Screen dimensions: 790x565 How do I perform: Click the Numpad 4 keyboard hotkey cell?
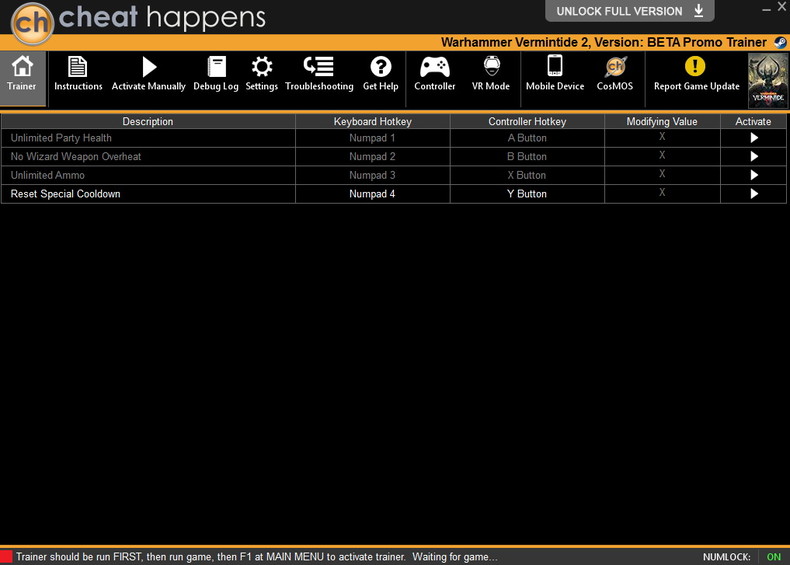(x=372, y=194)
